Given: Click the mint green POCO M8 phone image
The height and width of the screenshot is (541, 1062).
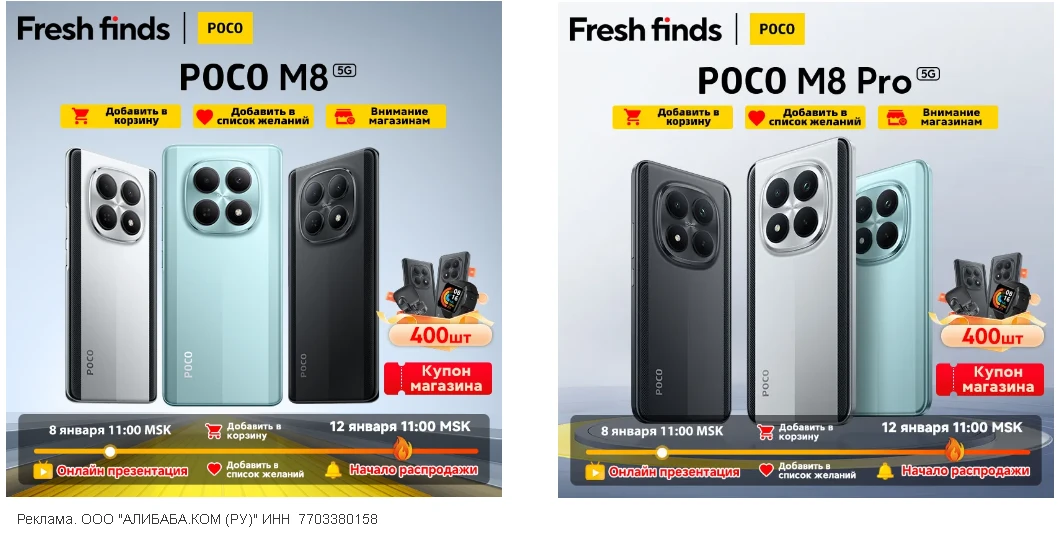Looking at the screenshot, I should tap(223, 276).
